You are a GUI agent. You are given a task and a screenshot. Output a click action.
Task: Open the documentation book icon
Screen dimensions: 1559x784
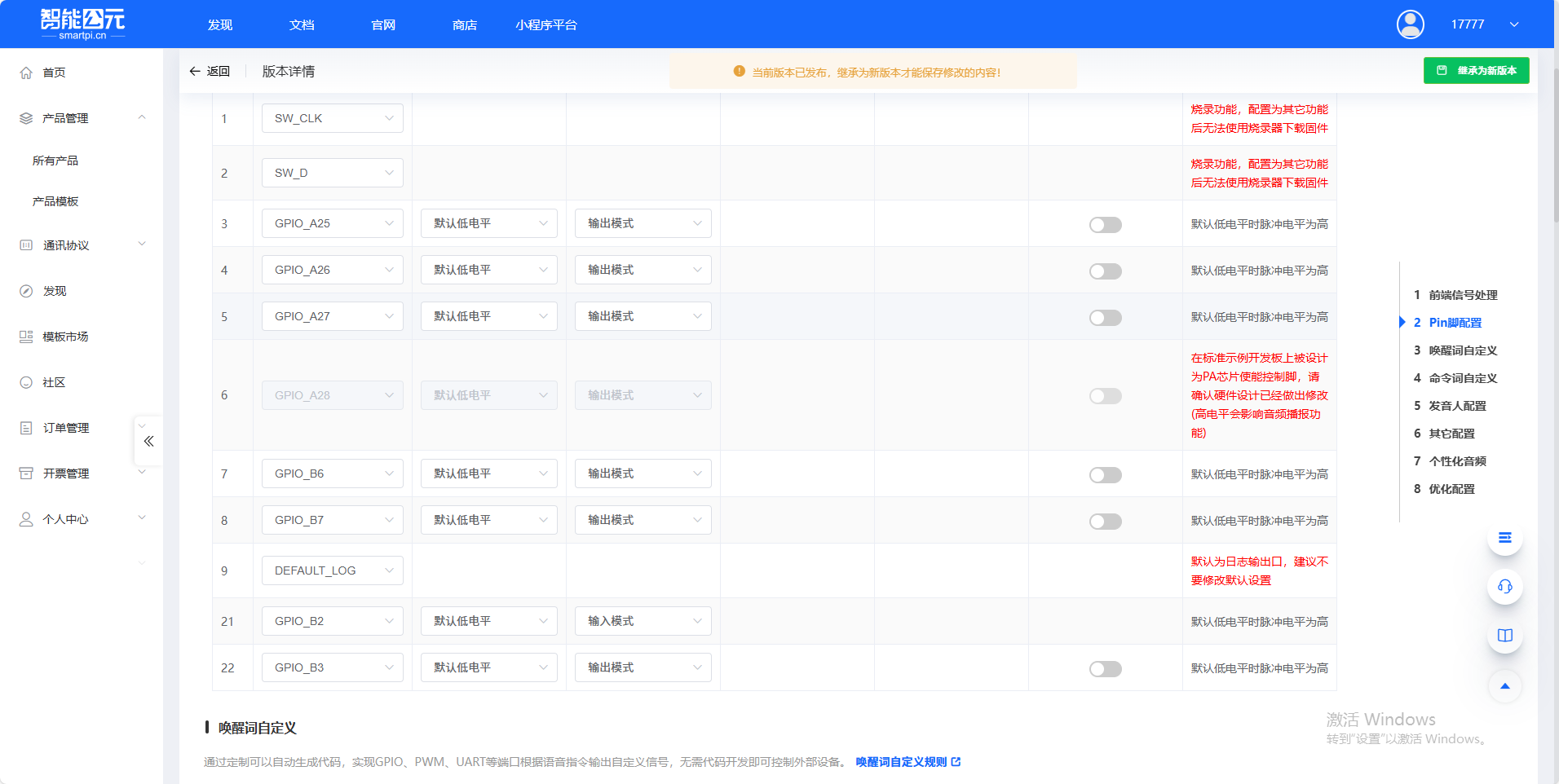(1504, 635)
